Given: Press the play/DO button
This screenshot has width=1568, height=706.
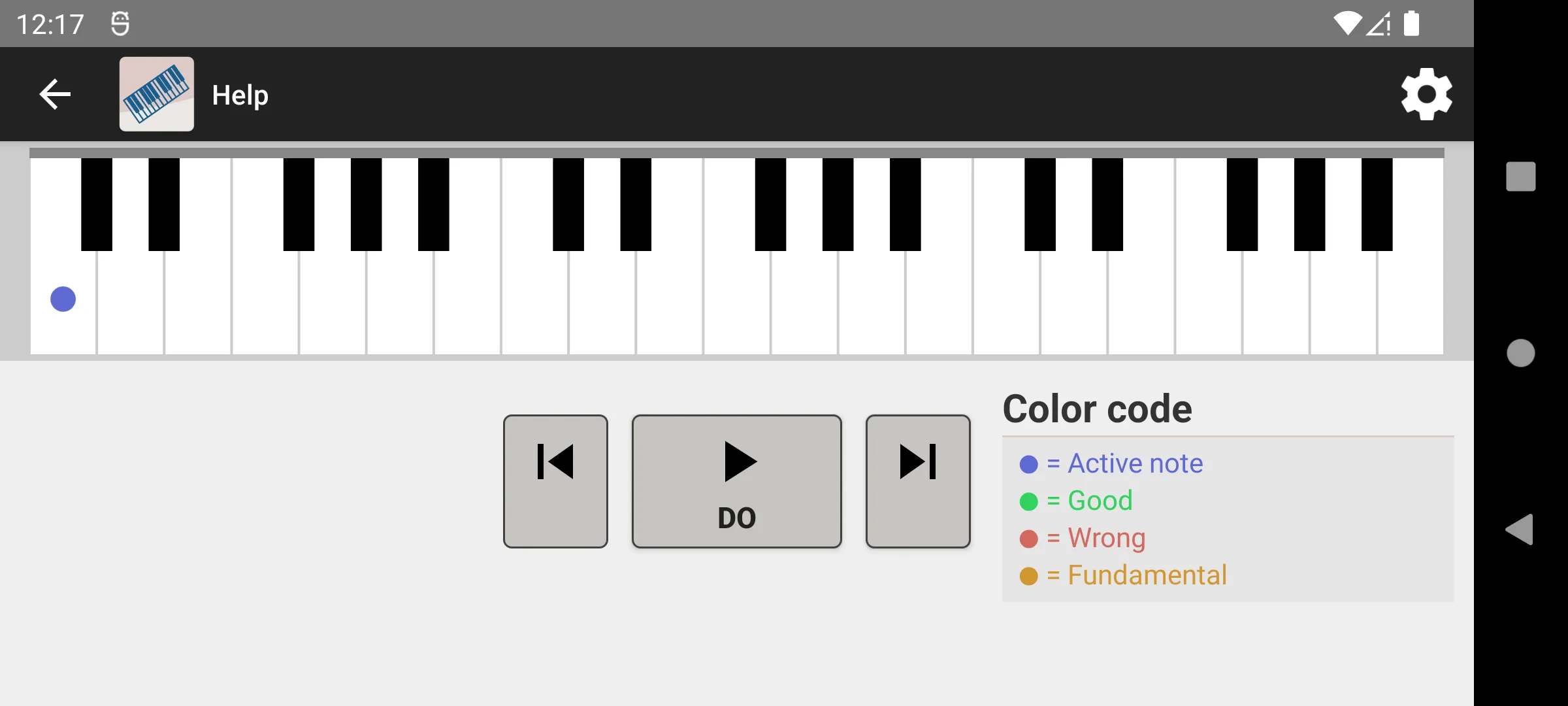Looking at the screenshot, I should 737,481.
